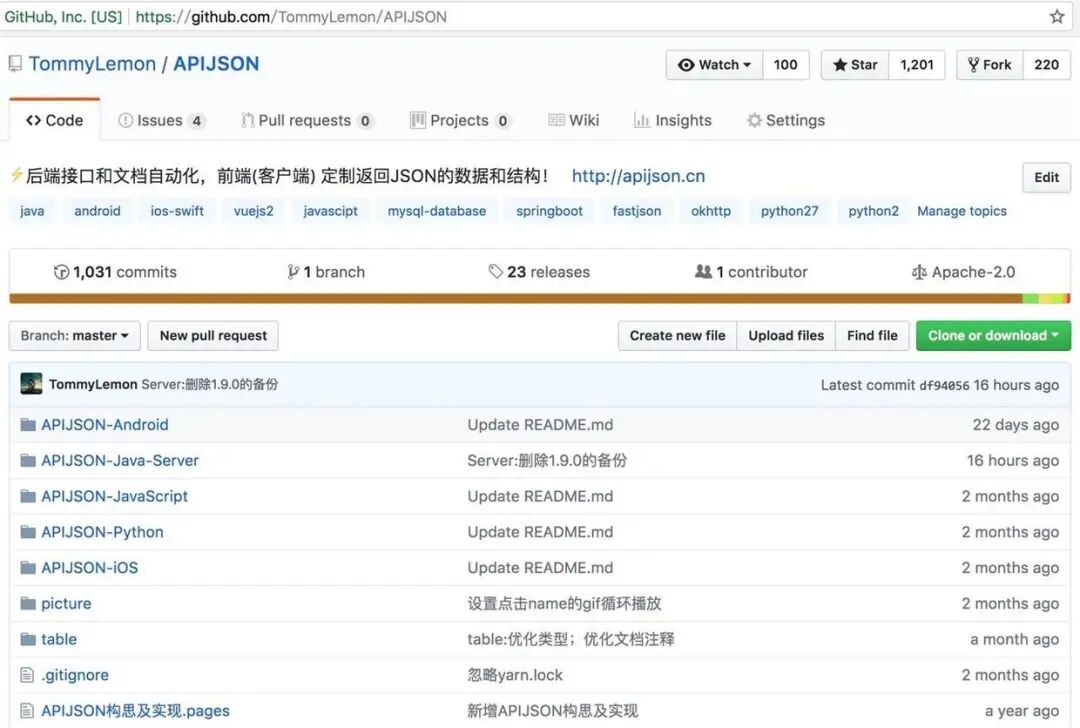Click the browser bookmark star

coord(1057,16)
